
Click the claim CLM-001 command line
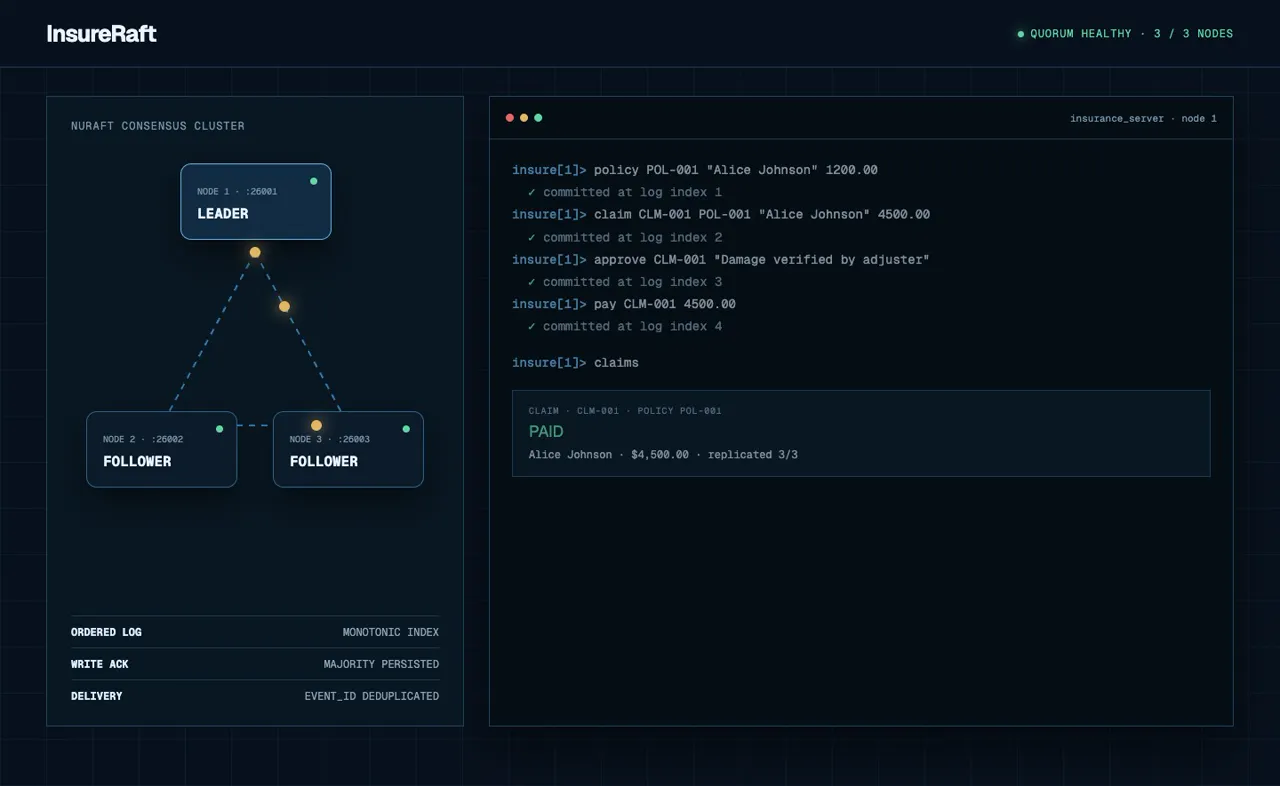pyautogui.click(x=721, y=214)
